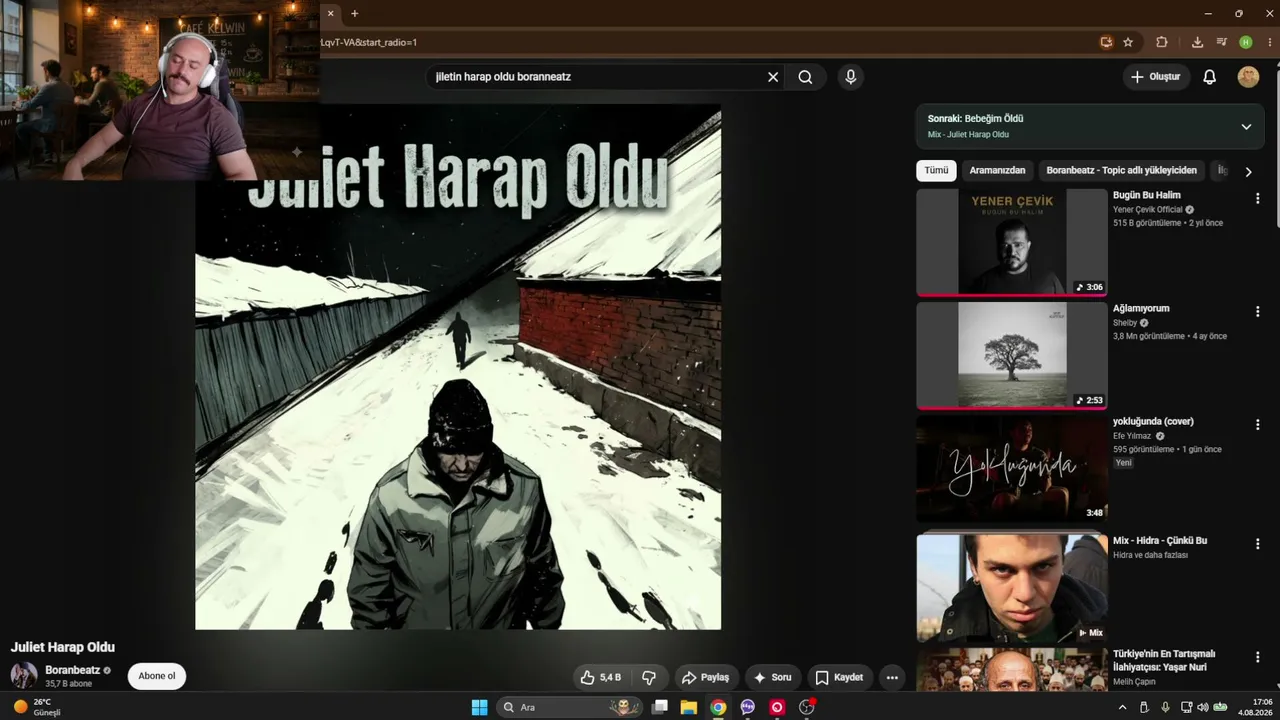Show more filter chips with the right arrow
Viewport: 1280px width, 720px height.
pos(1248,171)
